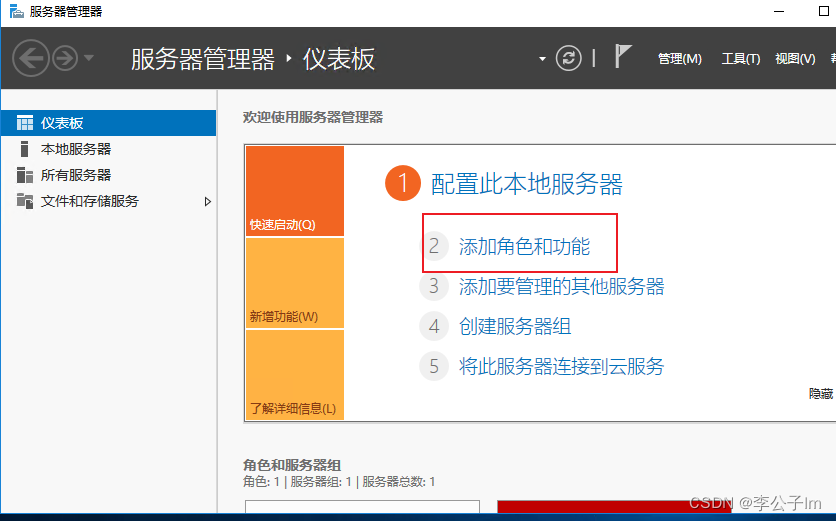The width and height of the screenshot is (836, 521).
Task: Open the 管理(M) menu
Action: point(679,59)
